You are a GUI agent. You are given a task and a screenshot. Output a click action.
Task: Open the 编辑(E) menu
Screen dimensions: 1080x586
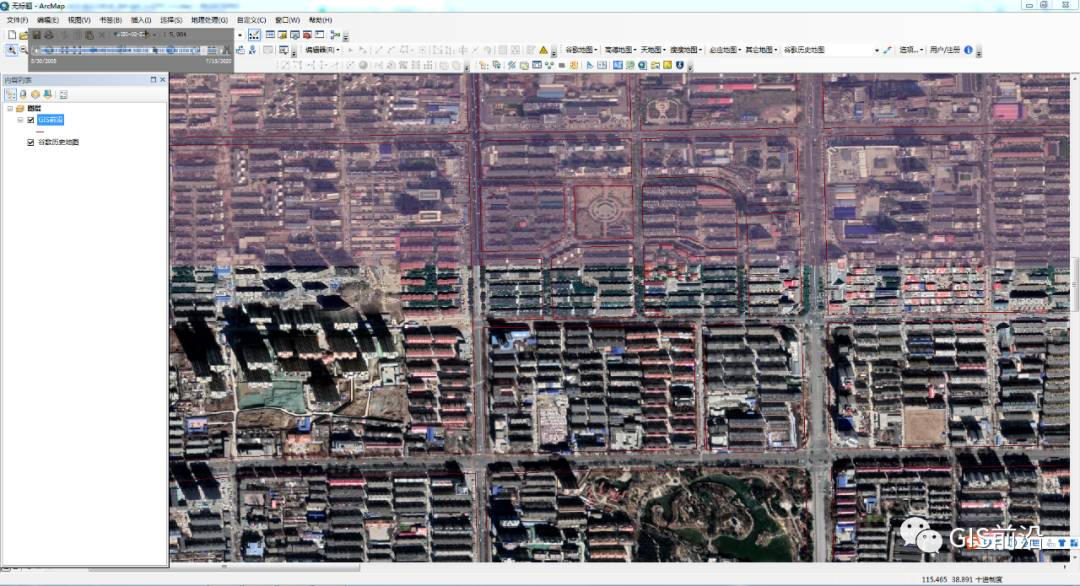pos(48,20)
